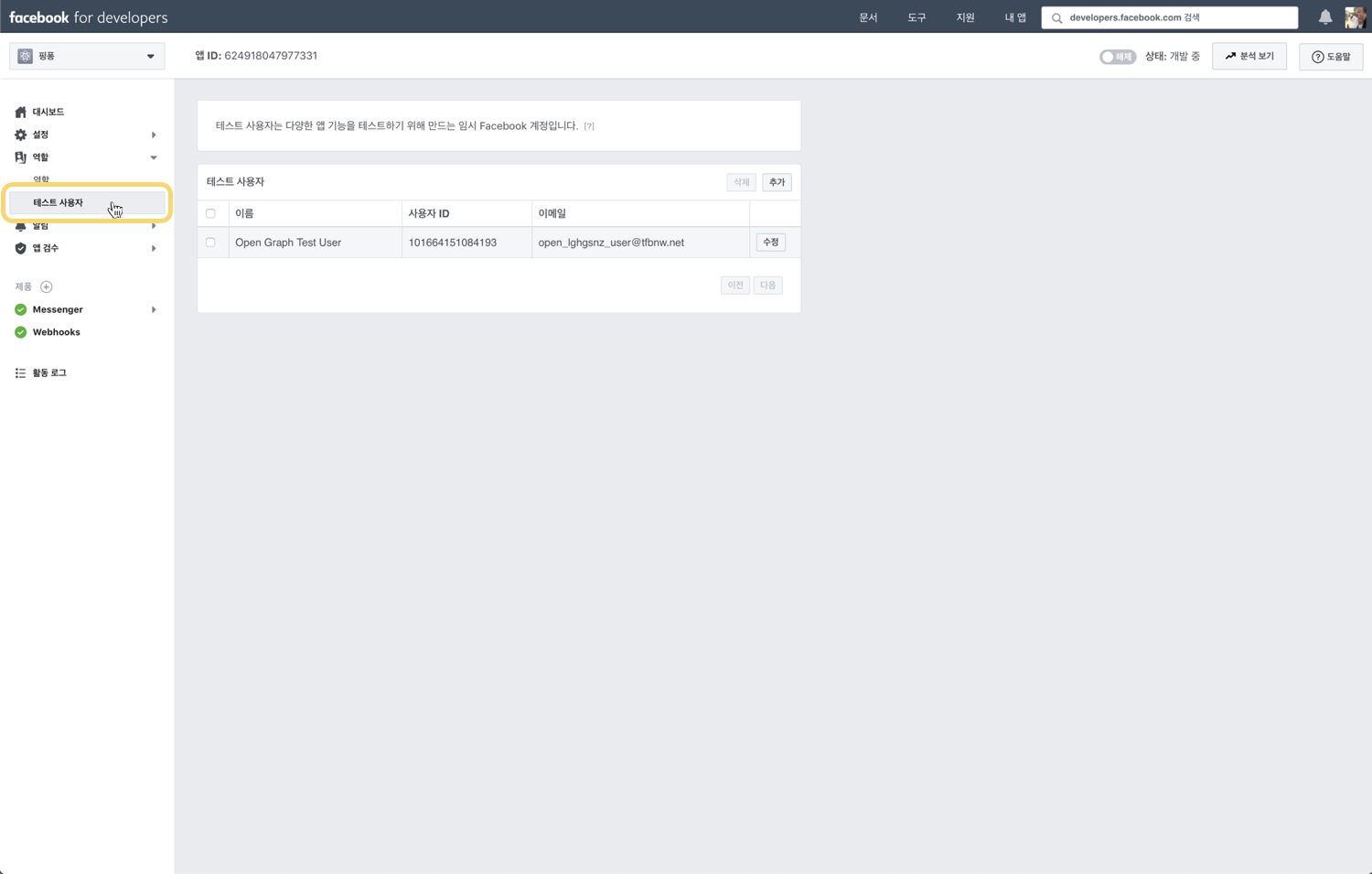The height and width of the screenshot is (874, 1372).
Task: Click the 분석 보기 button
Action: [1249, 56]
